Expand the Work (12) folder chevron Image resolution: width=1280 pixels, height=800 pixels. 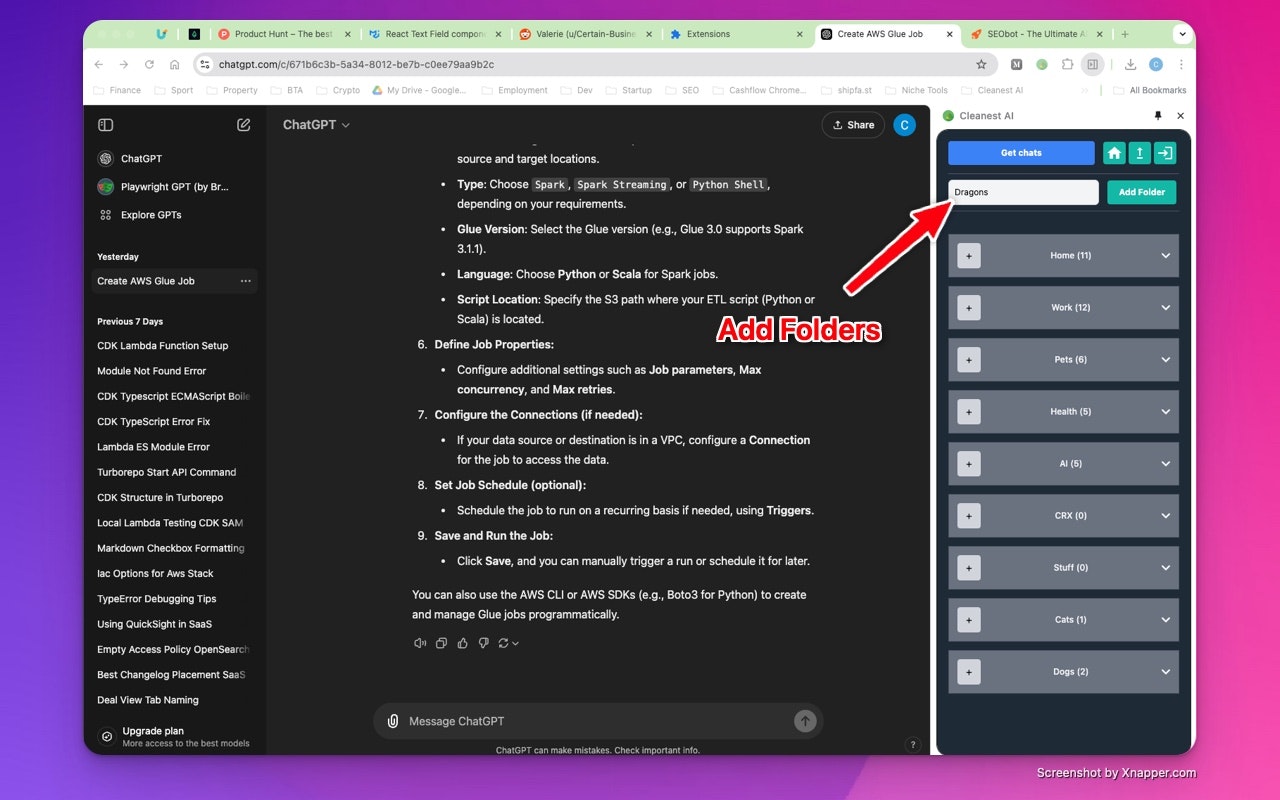[x=1165, y=308]
